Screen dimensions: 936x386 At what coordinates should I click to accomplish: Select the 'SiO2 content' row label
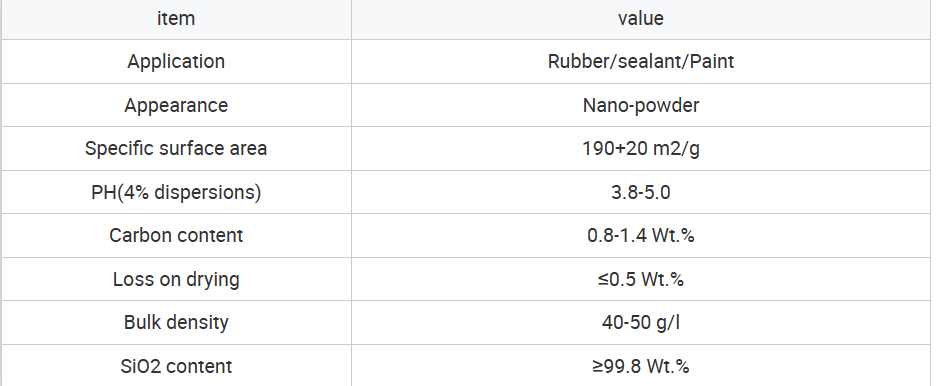176,366
